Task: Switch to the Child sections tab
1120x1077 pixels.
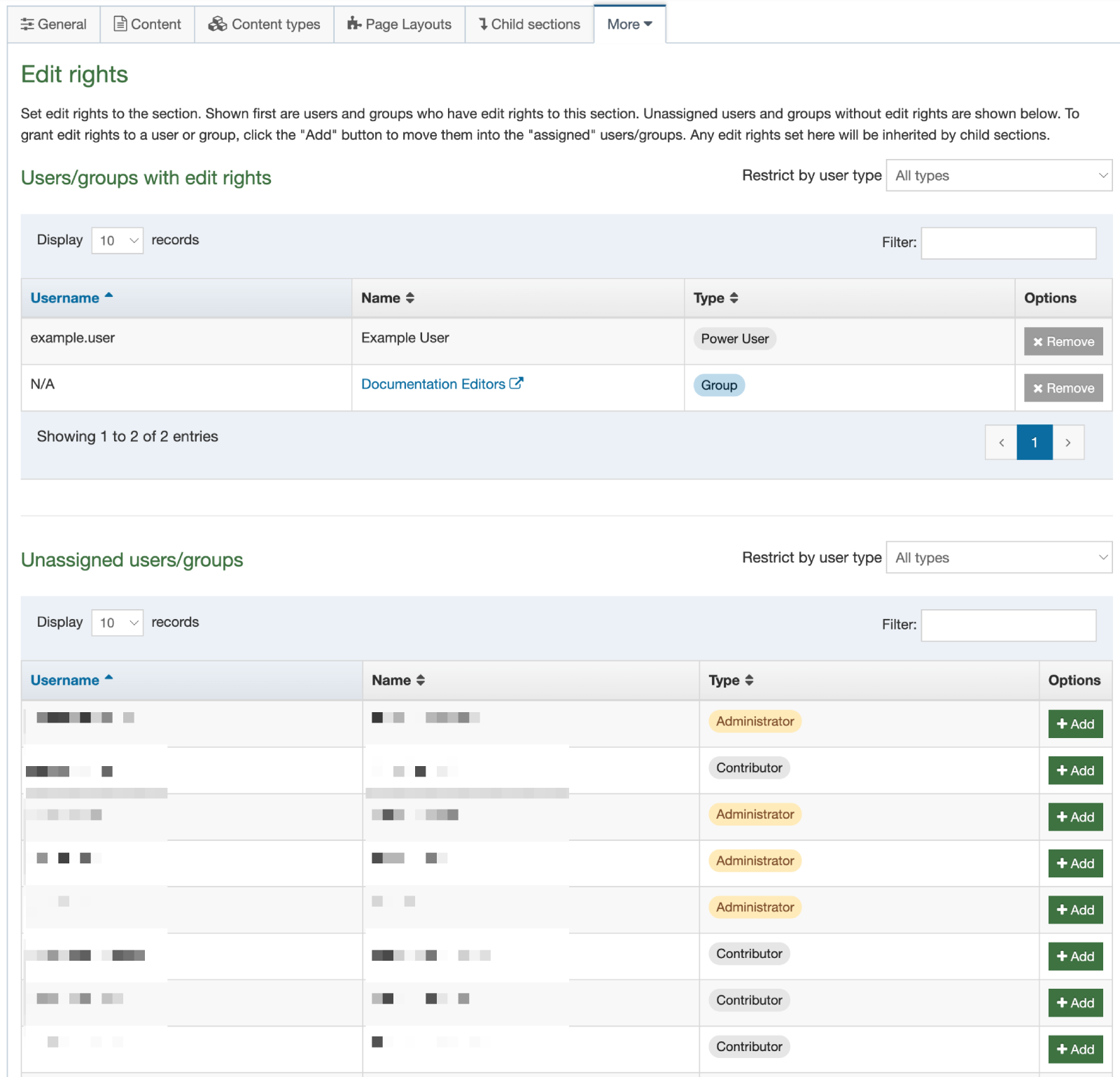Action: pyautogui.click(x=529, y=23)
